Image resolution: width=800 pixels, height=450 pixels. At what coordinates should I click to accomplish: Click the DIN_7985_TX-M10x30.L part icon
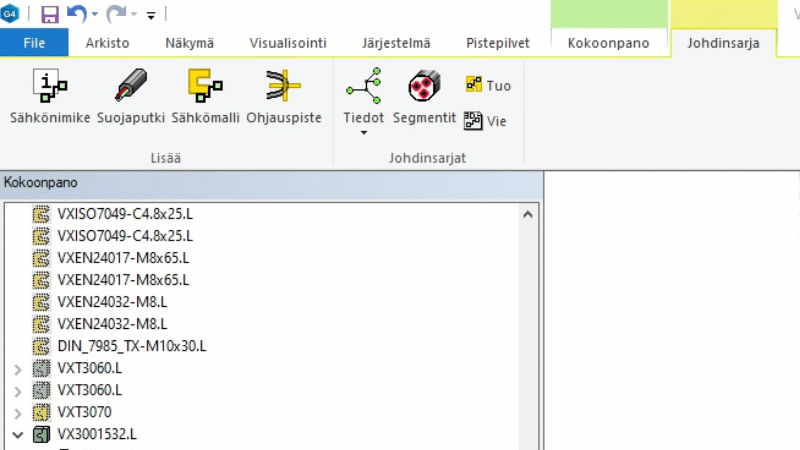click(x=41, y=346)
